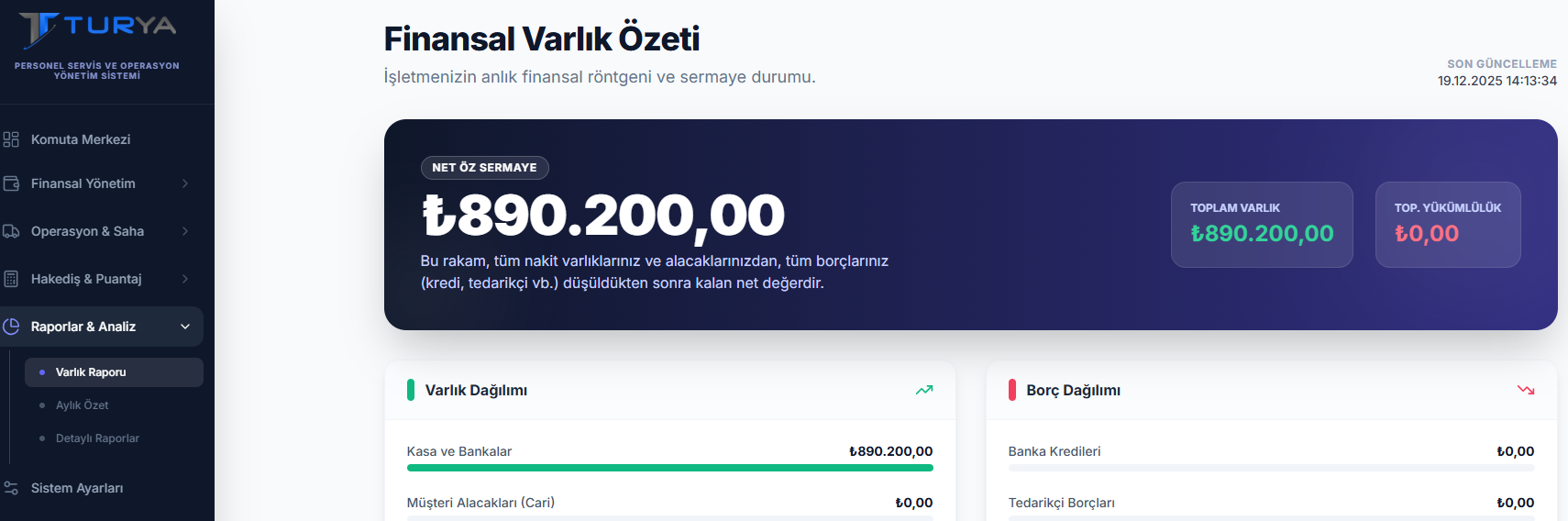Viewport: 1568px width, 521px height.
Task: Click the Turya logo icon
Action: (x=39, y=28)
